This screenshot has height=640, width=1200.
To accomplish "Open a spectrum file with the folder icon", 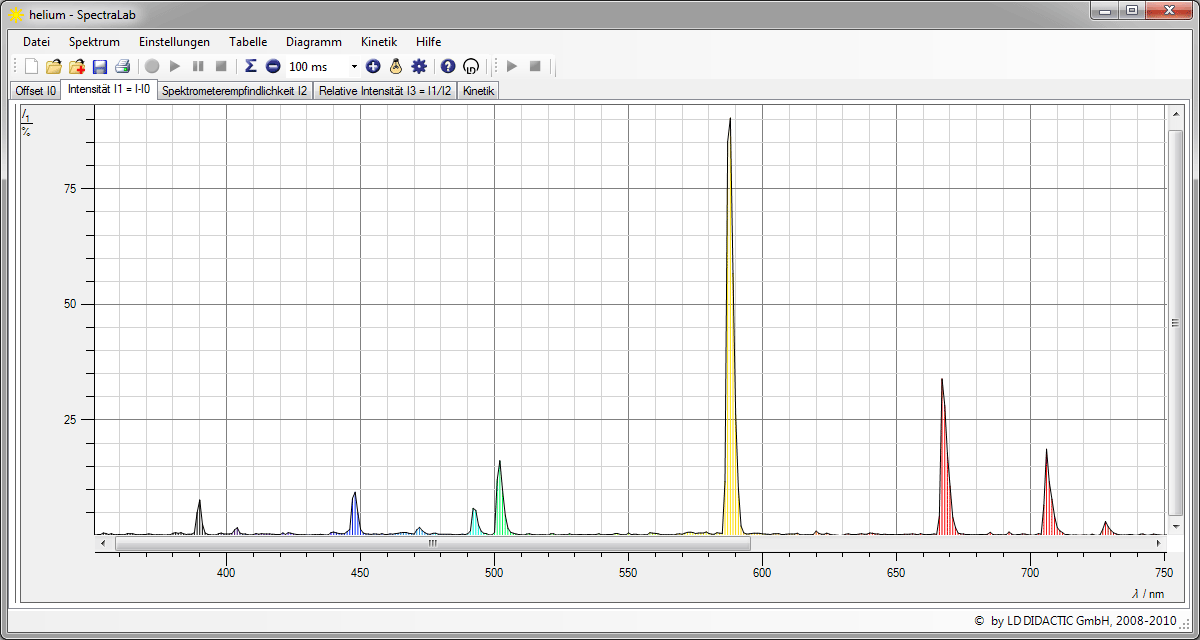I will coord(54,66).
